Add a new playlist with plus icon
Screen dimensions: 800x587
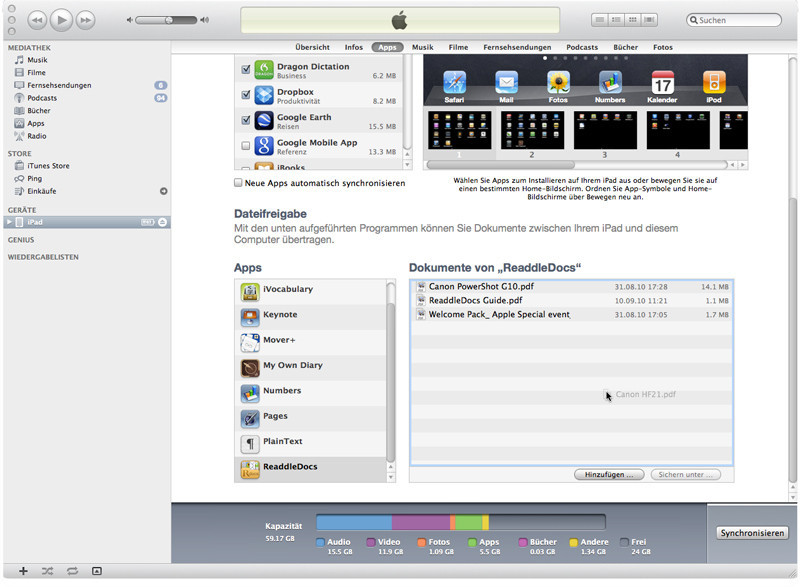tap(23, 571)
